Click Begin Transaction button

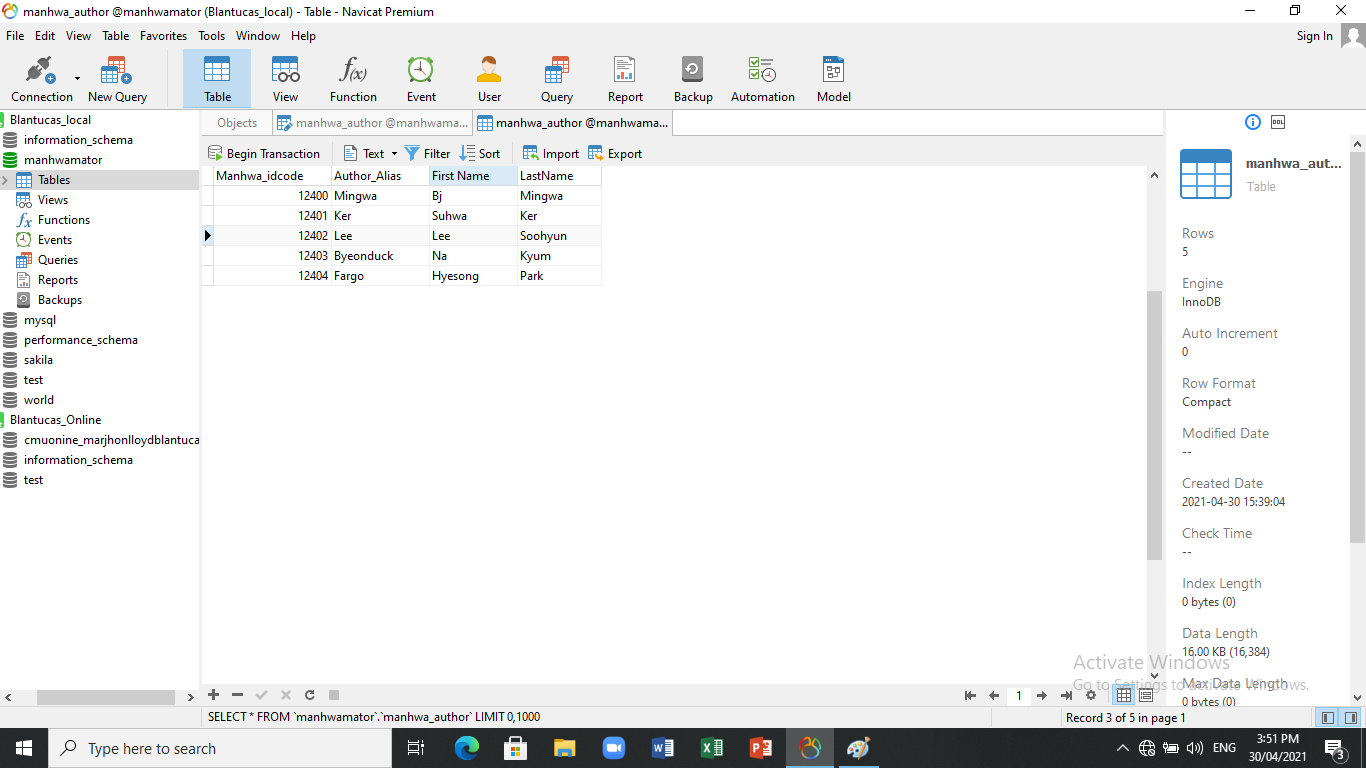264,154
